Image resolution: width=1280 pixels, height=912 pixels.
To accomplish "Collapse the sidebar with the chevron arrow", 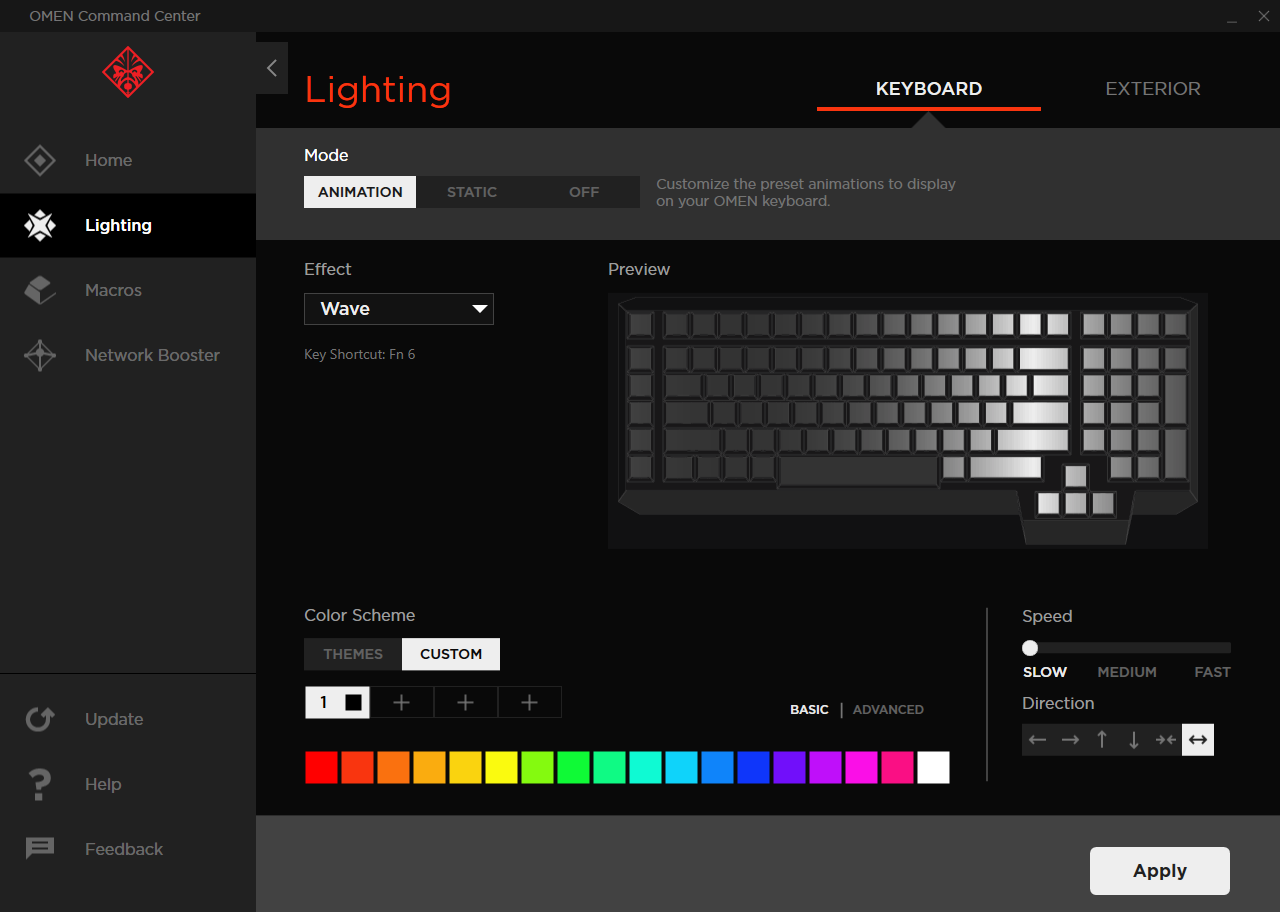I will (272, 68).
